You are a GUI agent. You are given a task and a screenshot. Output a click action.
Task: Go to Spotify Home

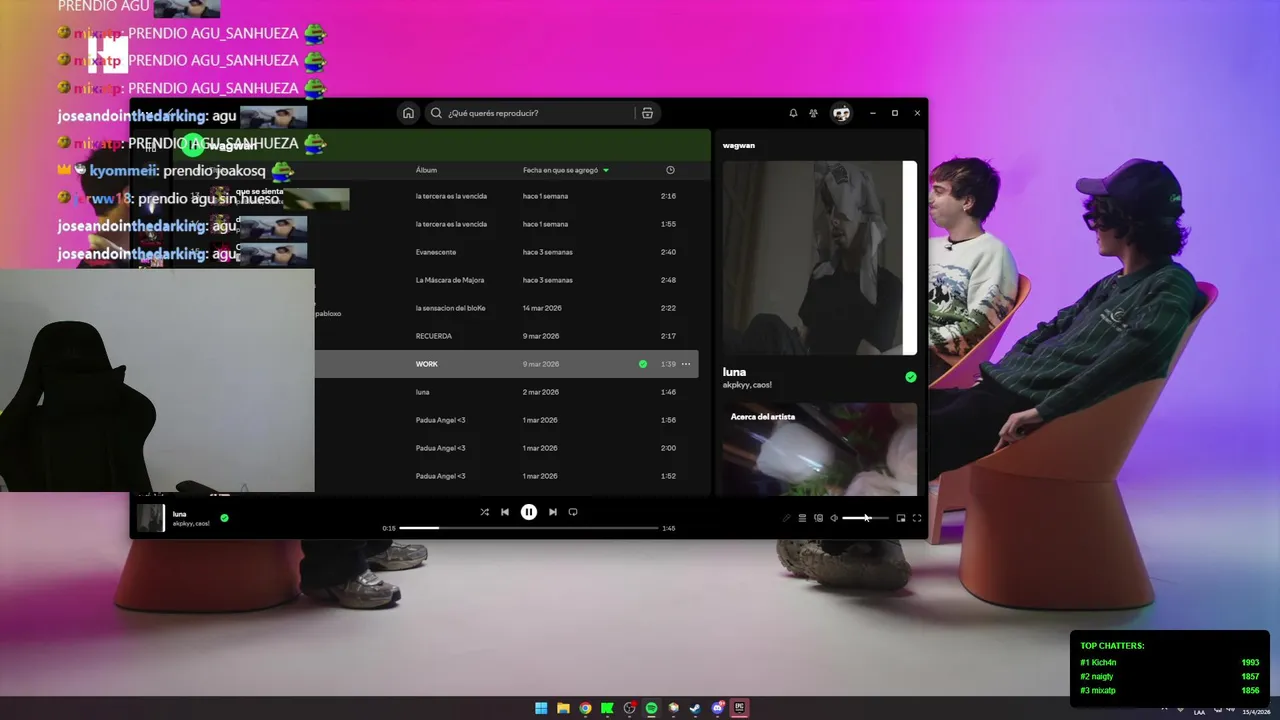click(408, 113)
